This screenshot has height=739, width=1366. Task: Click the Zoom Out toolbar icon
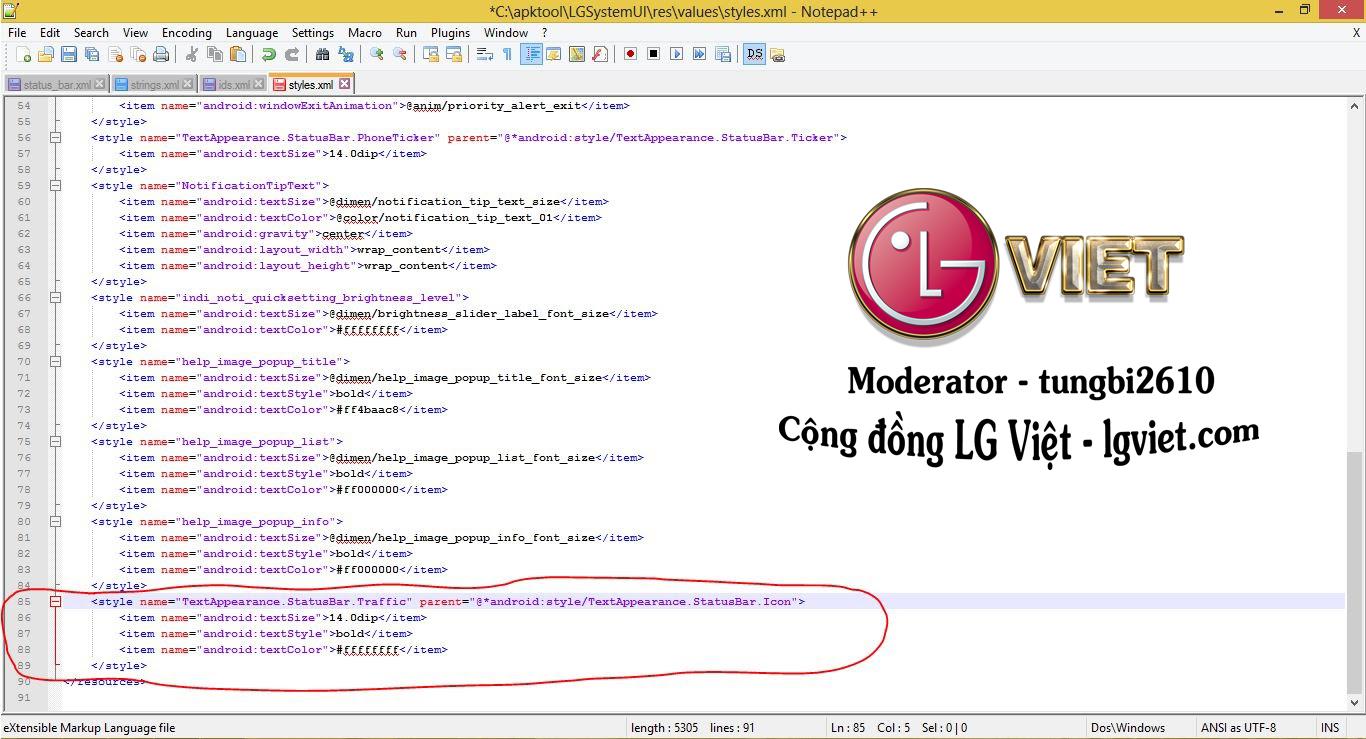point(399,54)
